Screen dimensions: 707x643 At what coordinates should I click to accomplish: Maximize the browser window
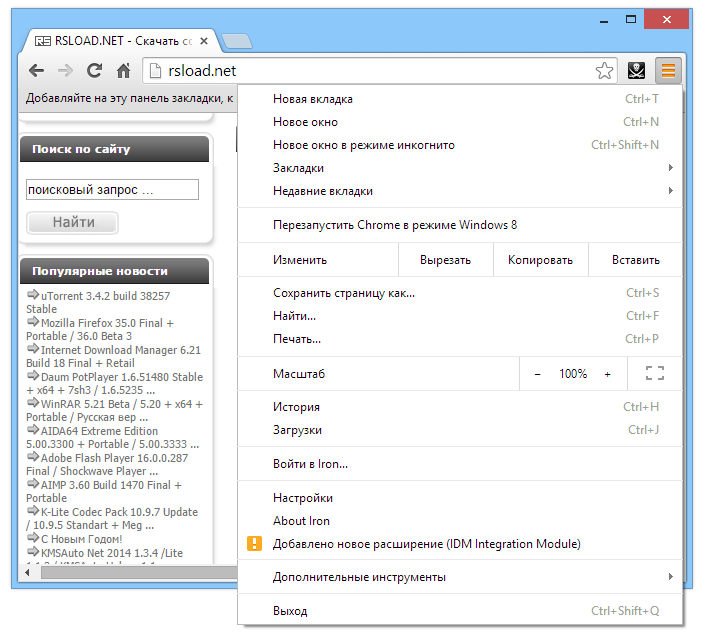[631, 19]
